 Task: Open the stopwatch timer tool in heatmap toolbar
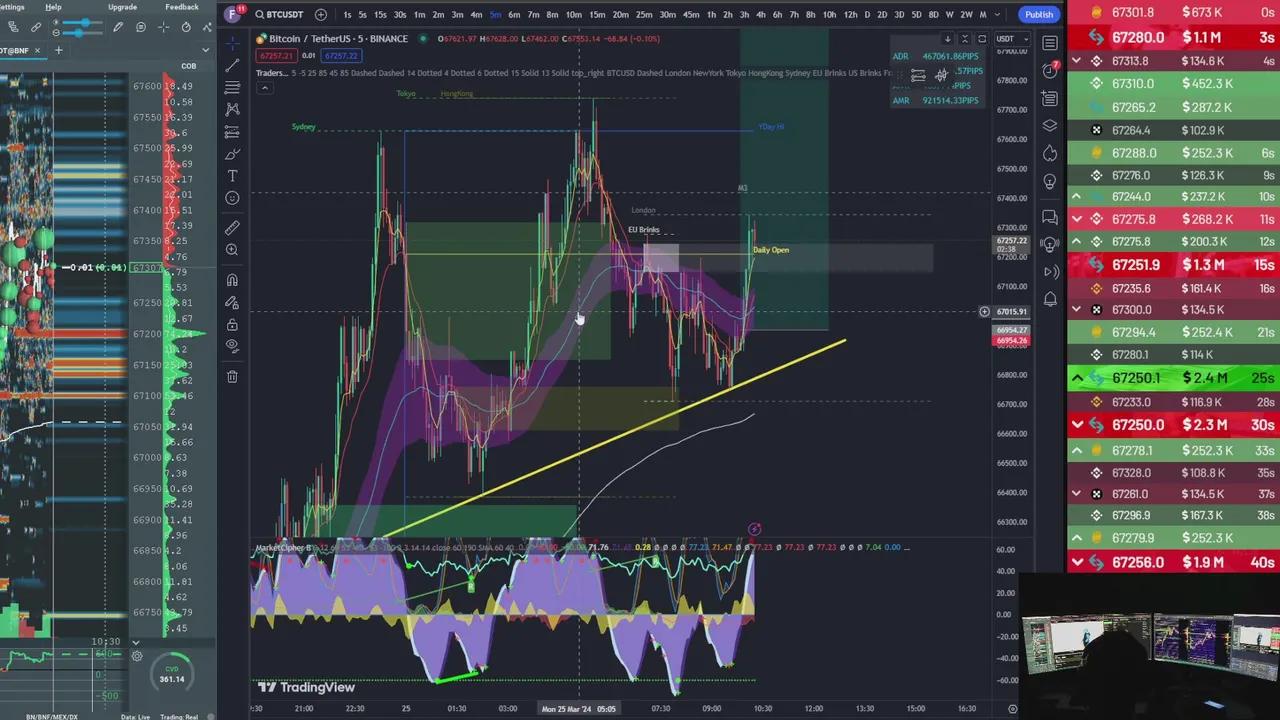click(186, 27)
